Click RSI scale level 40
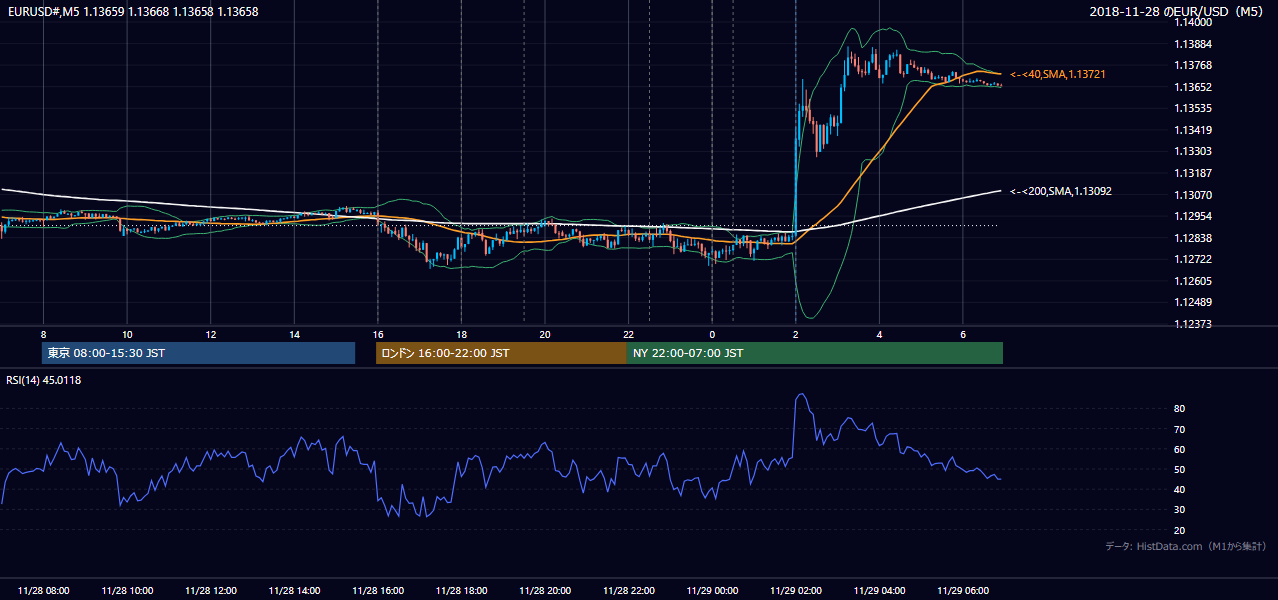 click(x=1180, y=489)
